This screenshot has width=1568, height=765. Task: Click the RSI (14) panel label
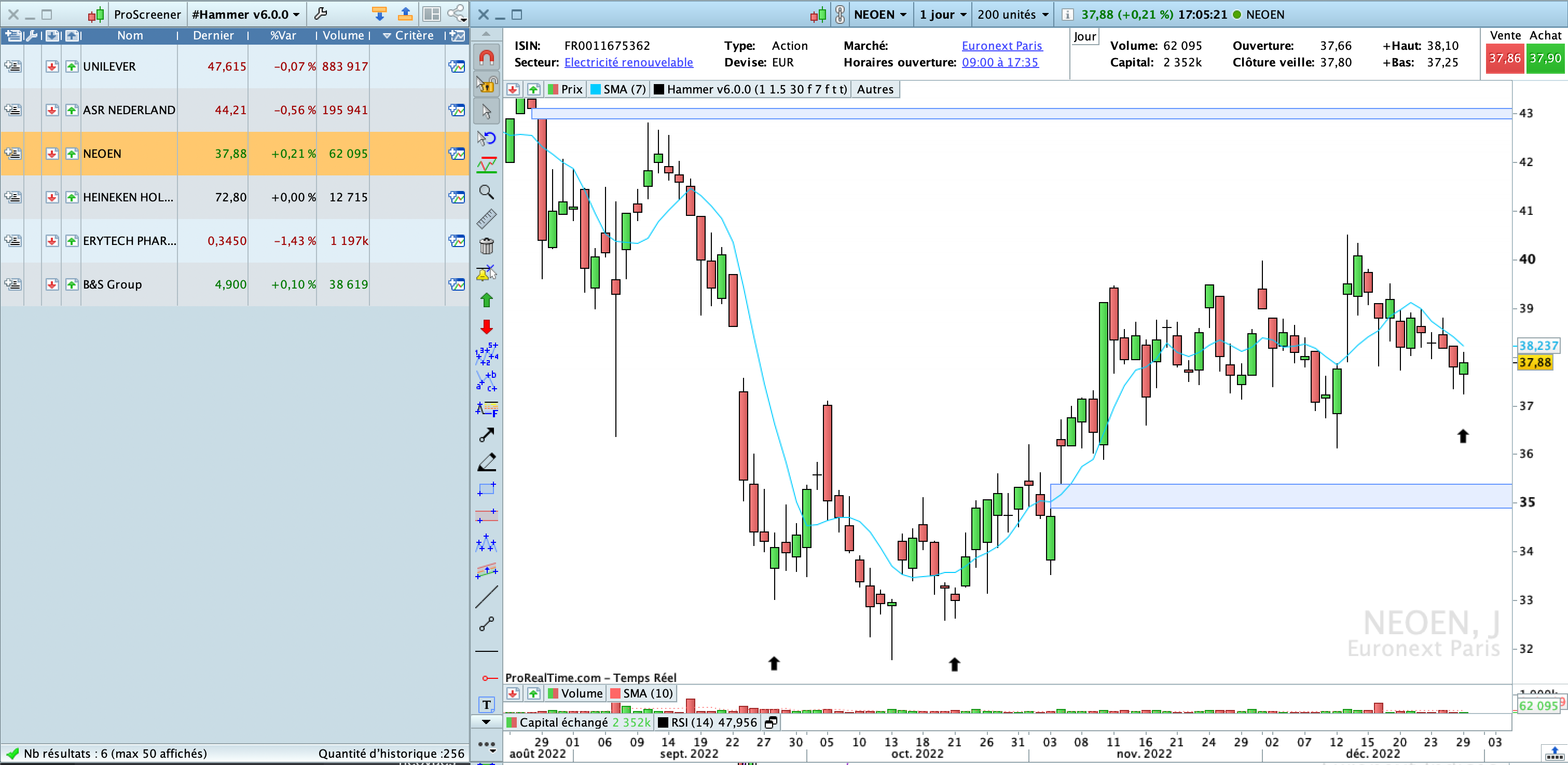[707, 722]
